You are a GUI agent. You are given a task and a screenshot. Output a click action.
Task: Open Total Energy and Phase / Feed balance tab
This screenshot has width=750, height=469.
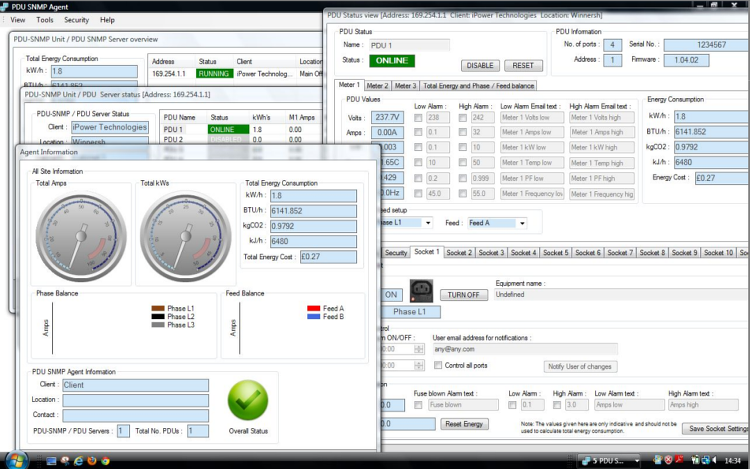point(478,86)
